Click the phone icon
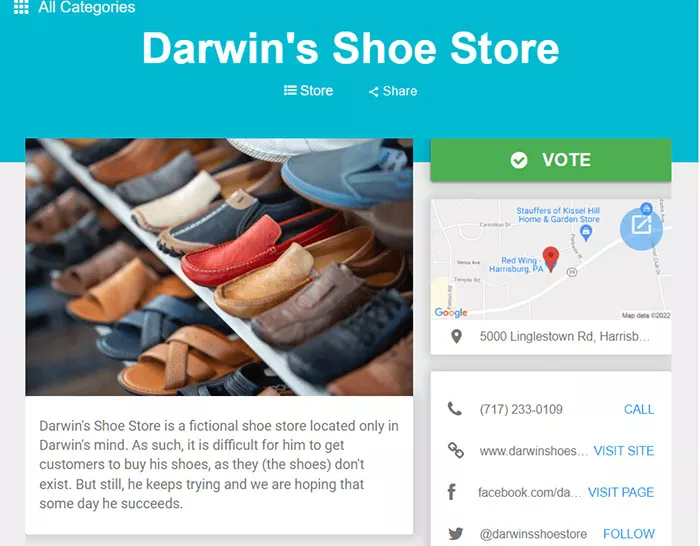Screen dimensions: 700x546 pyautogui.click(x=455, y=408)
